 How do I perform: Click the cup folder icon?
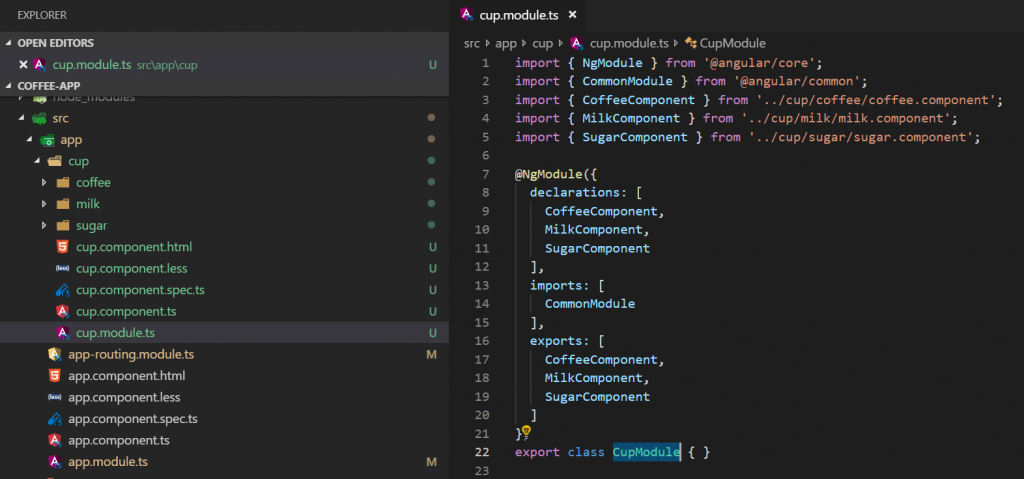55,161
